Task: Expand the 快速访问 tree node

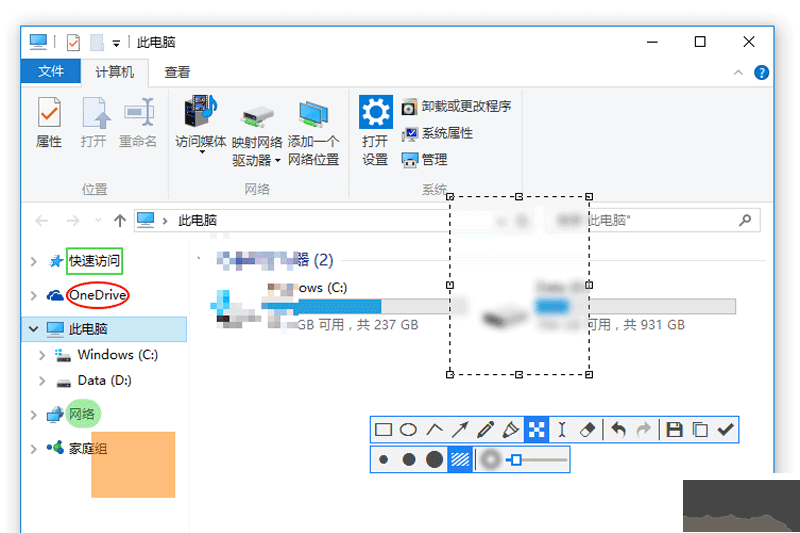Action: [34, 262]
